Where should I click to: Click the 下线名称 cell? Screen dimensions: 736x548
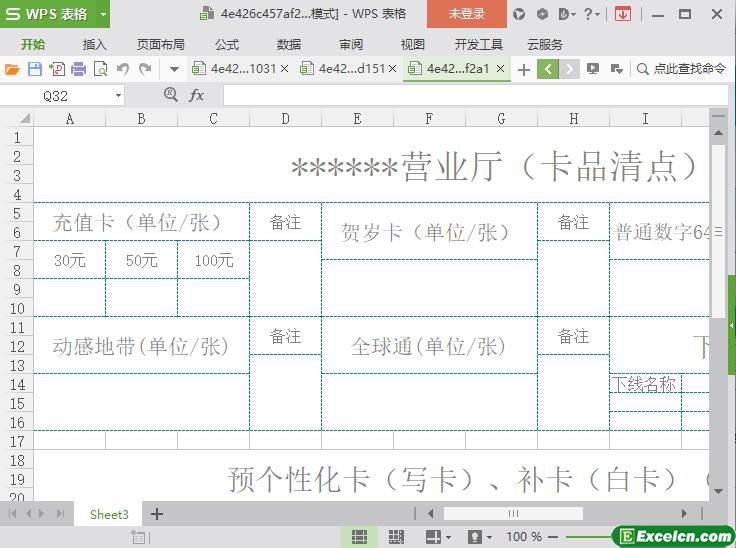coord(645,384)
